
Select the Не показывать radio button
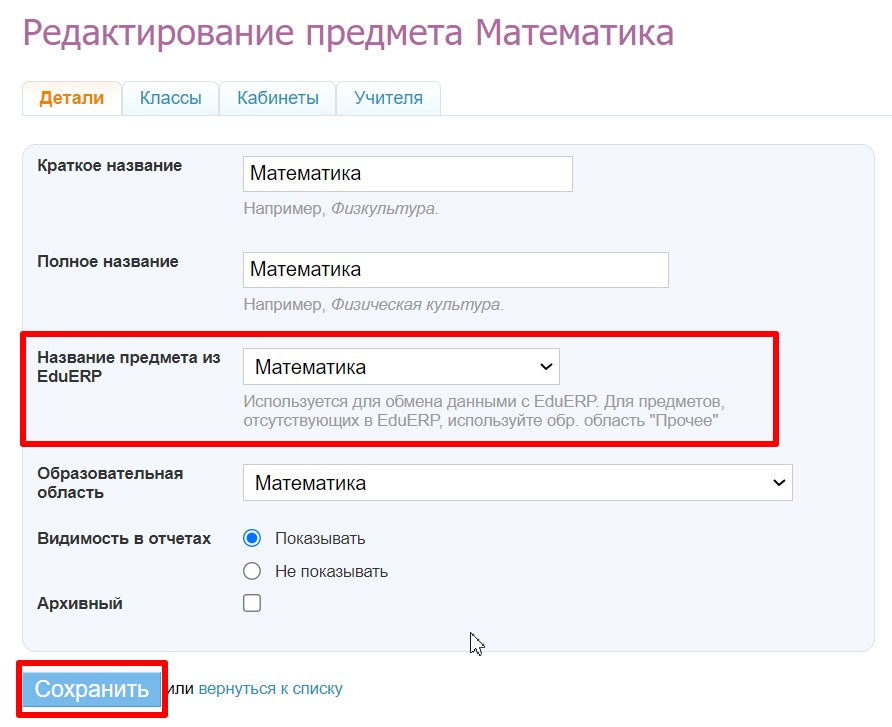[251, 571]
